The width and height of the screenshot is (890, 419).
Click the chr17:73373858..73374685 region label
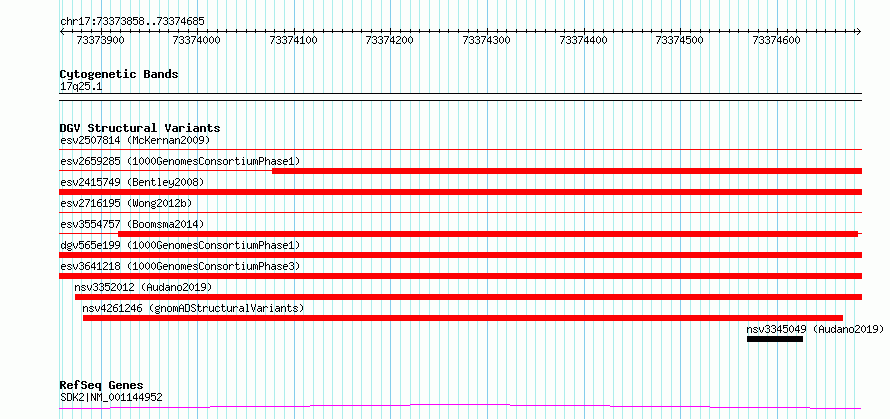pyautogui.click(x=132, y=22)
